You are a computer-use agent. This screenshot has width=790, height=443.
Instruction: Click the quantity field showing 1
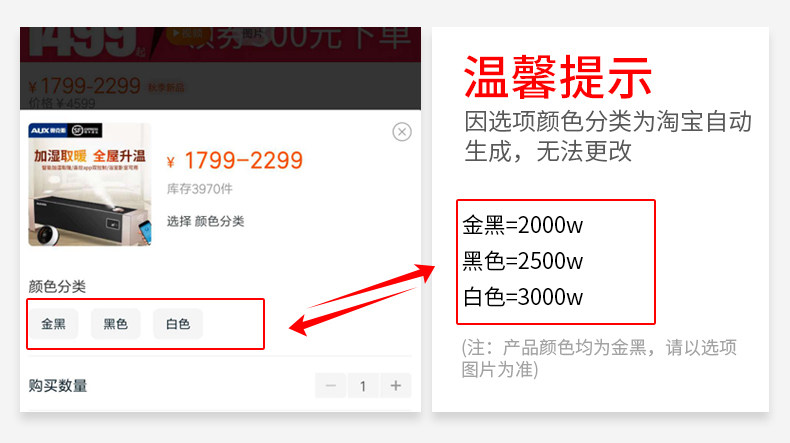point(363,386)
